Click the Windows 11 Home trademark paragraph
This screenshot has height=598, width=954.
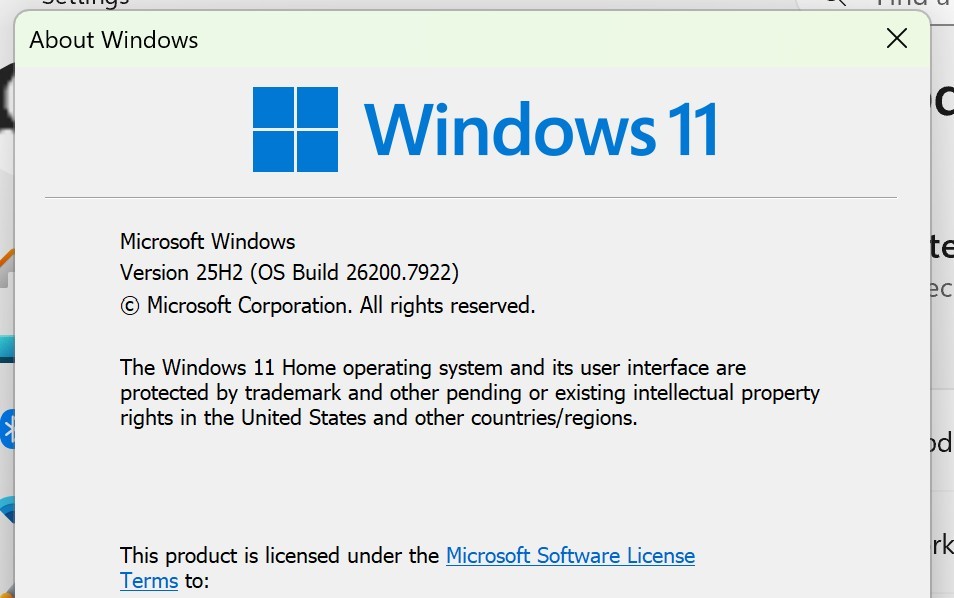[x=470, y=392]
